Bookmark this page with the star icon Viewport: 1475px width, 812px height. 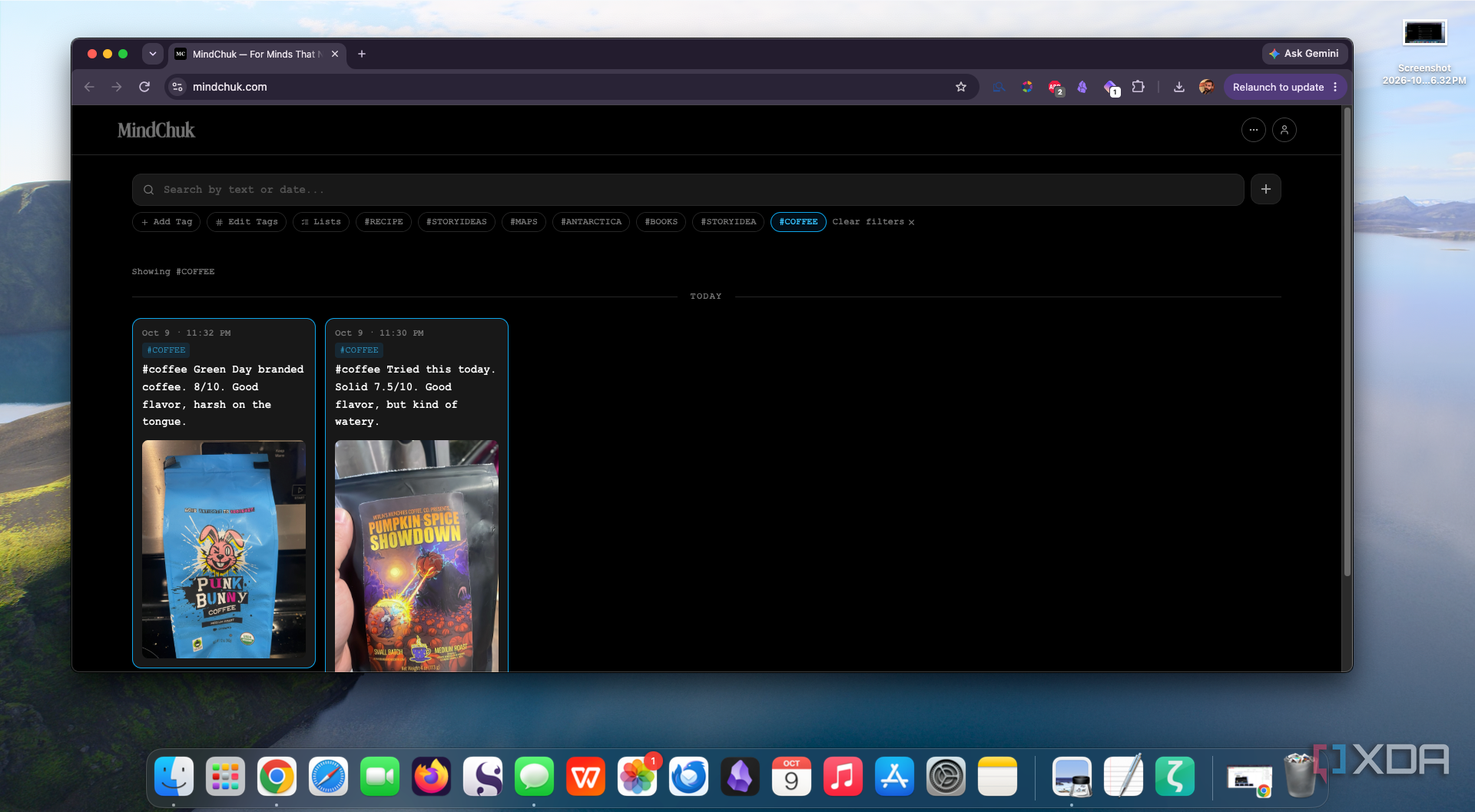[x=960, y=87]
